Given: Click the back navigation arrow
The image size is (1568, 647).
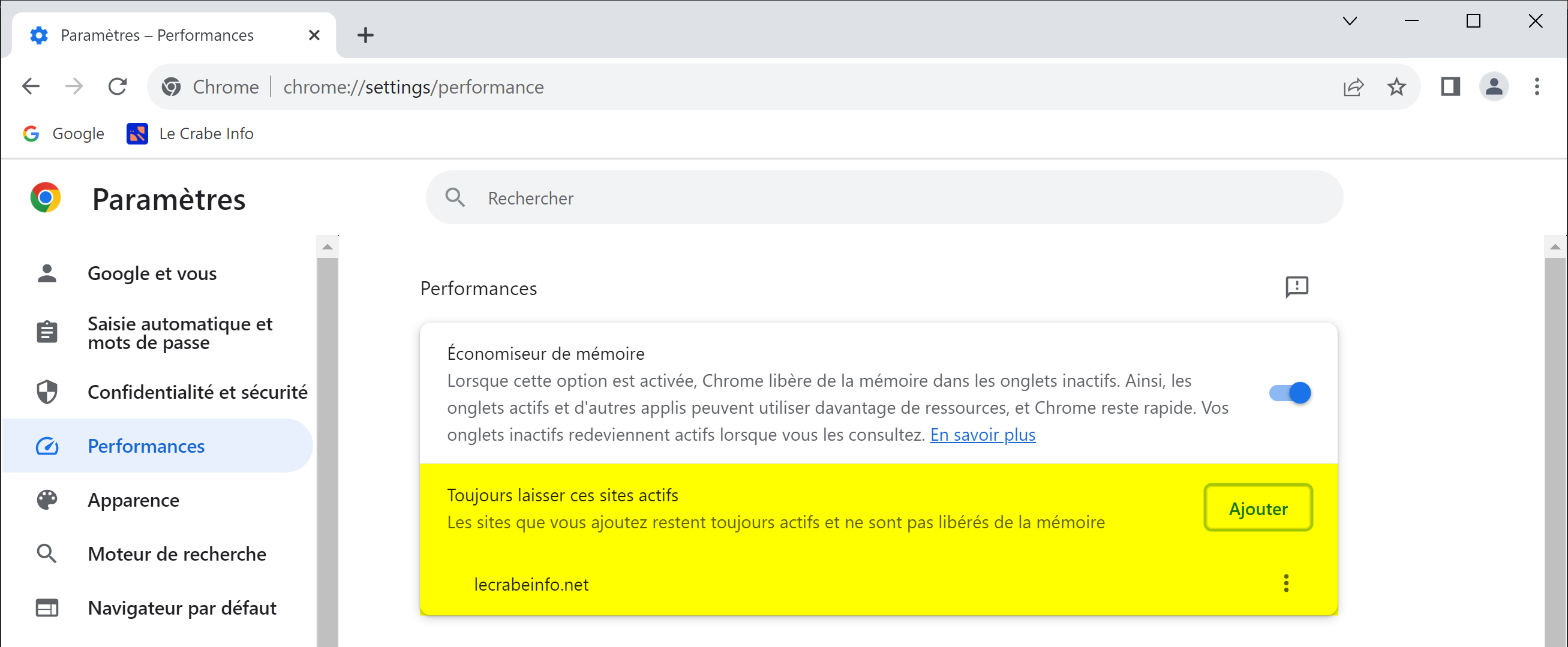Looking at the screenshot, I should tap(31, 86).
